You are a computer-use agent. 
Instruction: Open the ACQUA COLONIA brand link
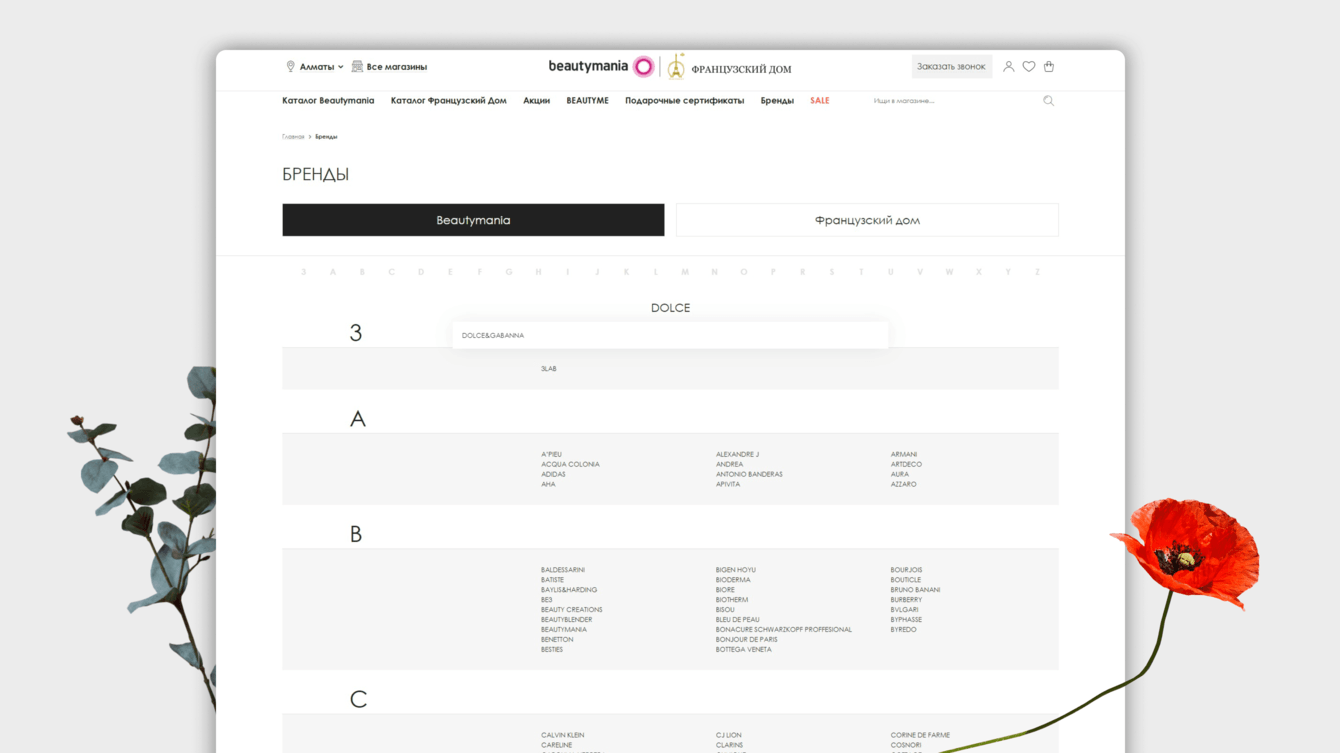tap(570, 464)
